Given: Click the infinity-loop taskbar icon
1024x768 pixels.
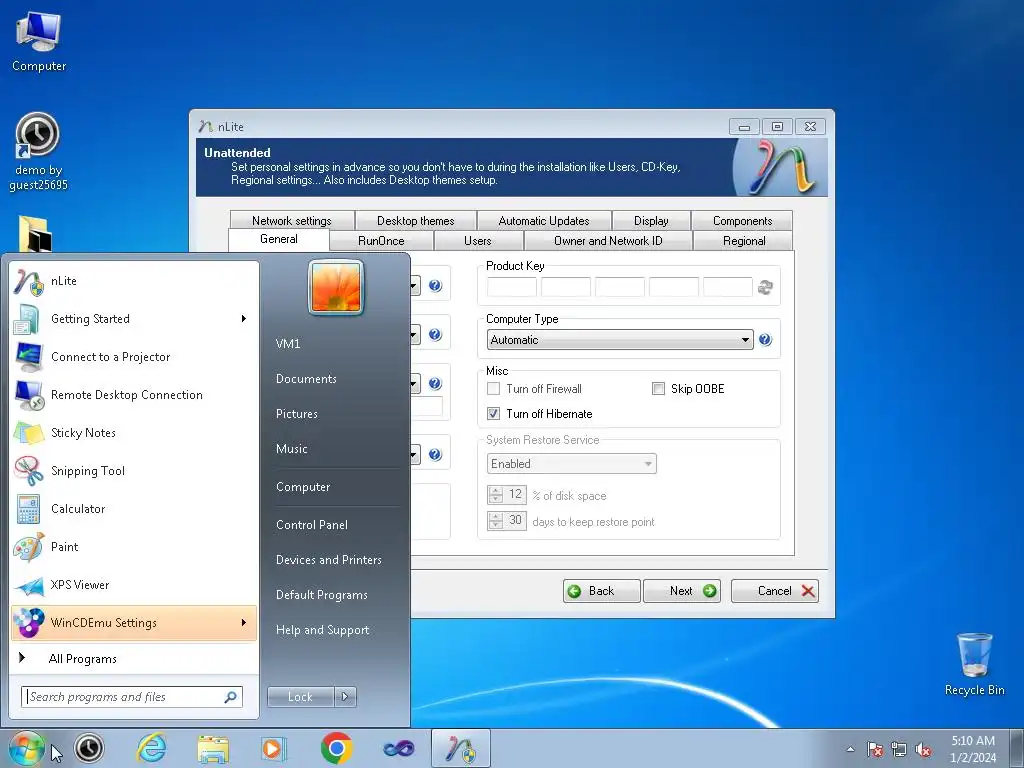Looking at the screenshot, I should click(398, 748).
